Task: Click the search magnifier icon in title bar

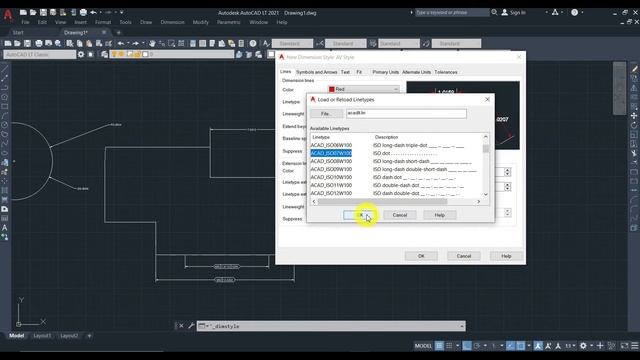Action: 494,13
